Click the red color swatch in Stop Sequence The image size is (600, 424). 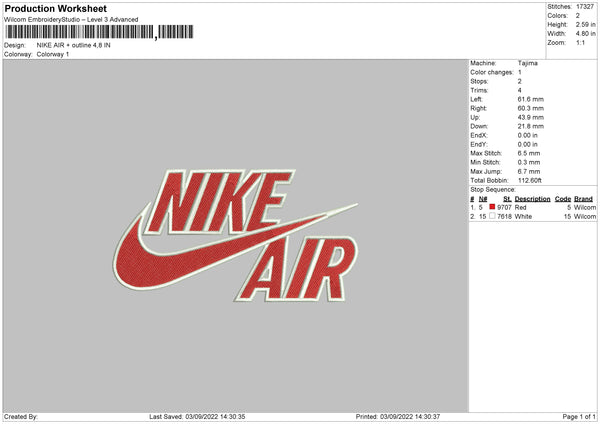point(492,207)
